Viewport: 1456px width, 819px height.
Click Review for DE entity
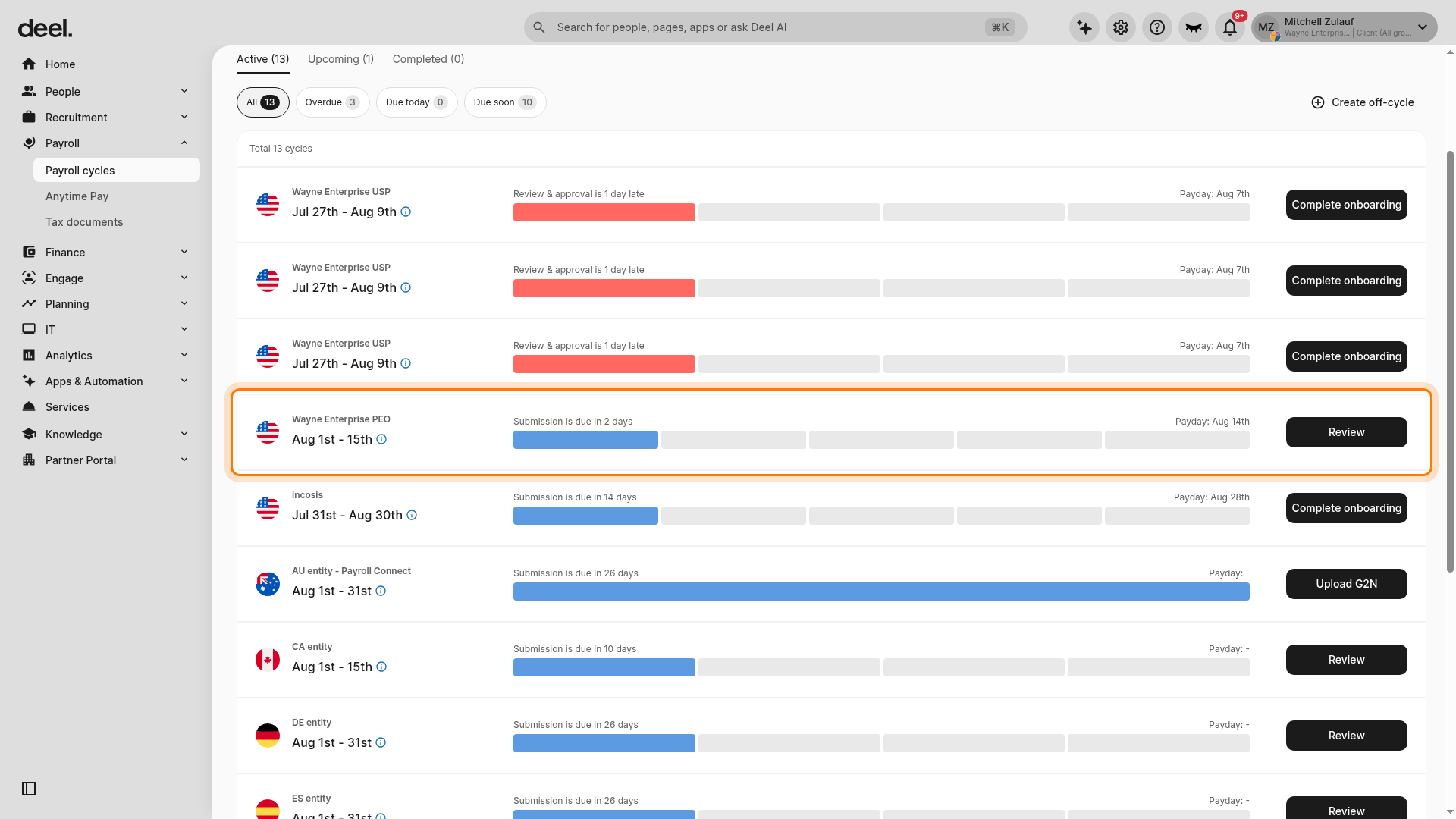tap(1346, 736)
